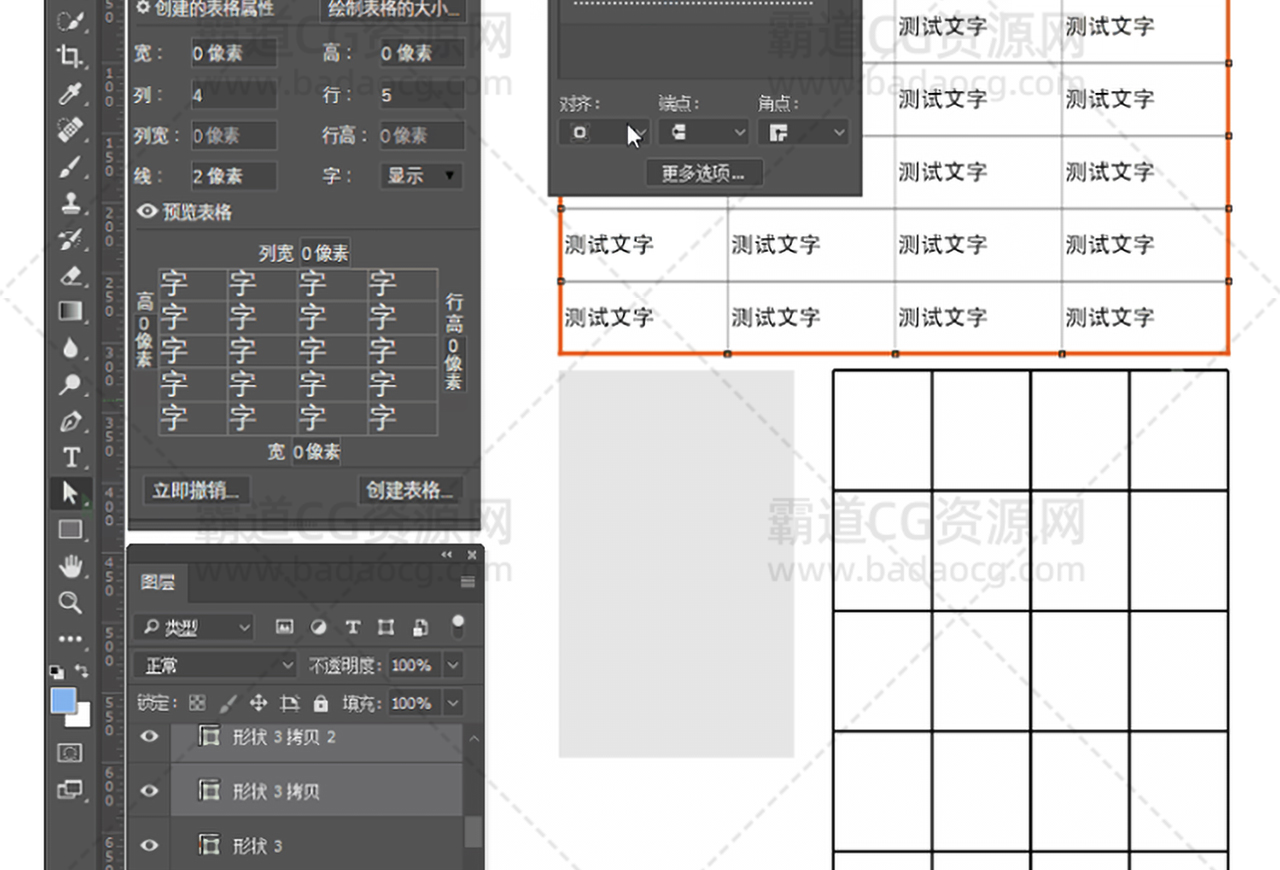Click the 更多选项 button

click(x=703, y=173)
